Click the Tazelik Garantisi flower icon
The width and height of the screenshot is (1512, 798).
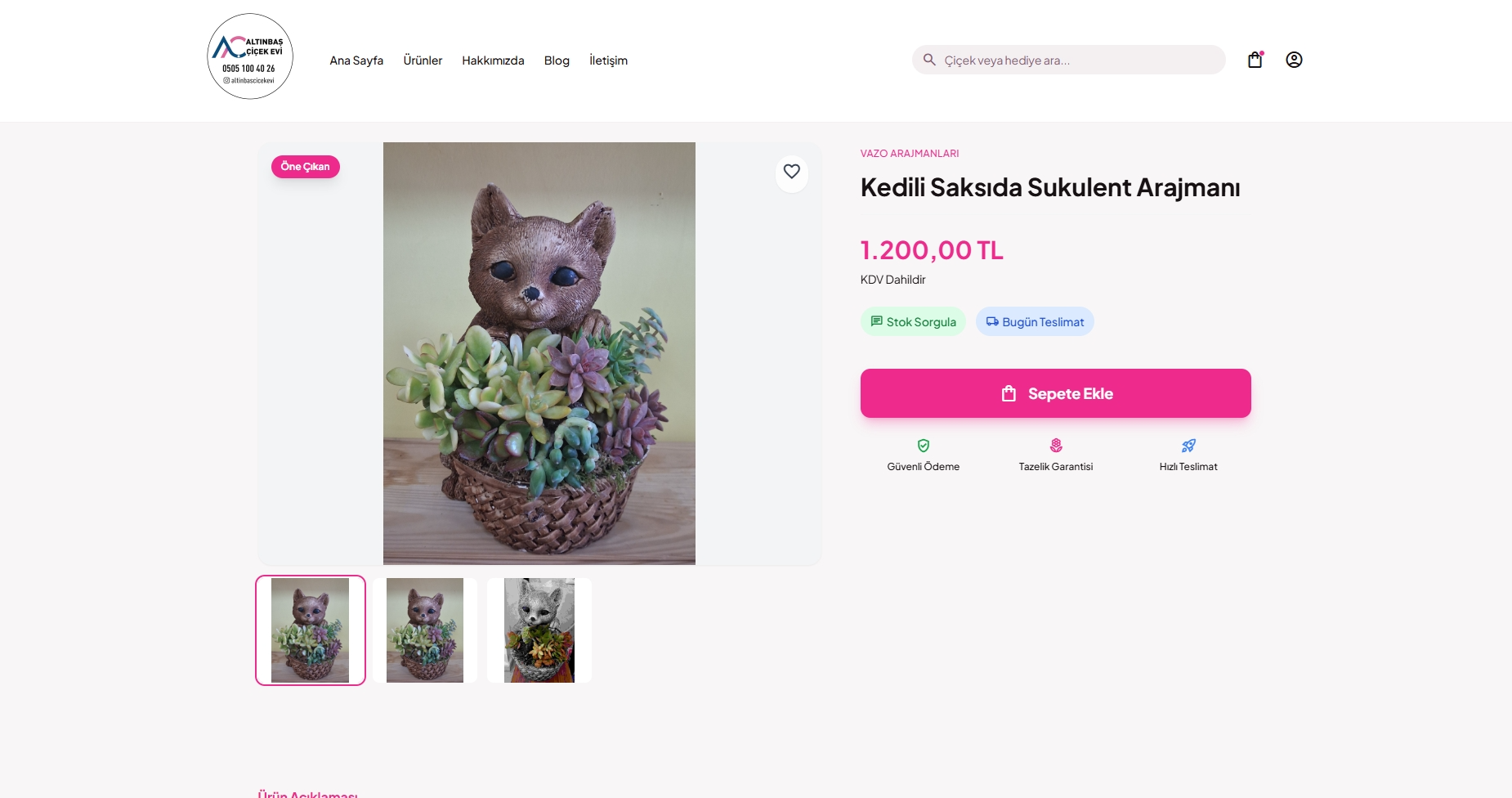[x=1056, y=446]
